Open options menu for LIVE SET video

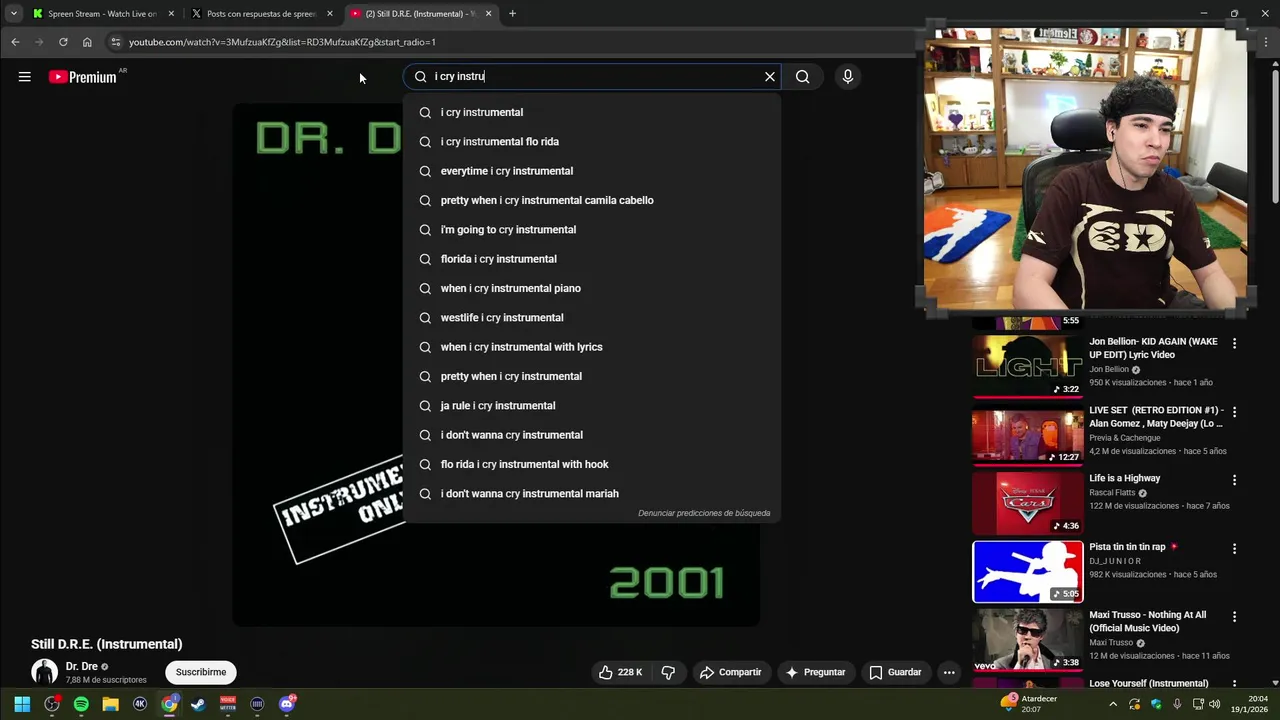point(1234,411)
